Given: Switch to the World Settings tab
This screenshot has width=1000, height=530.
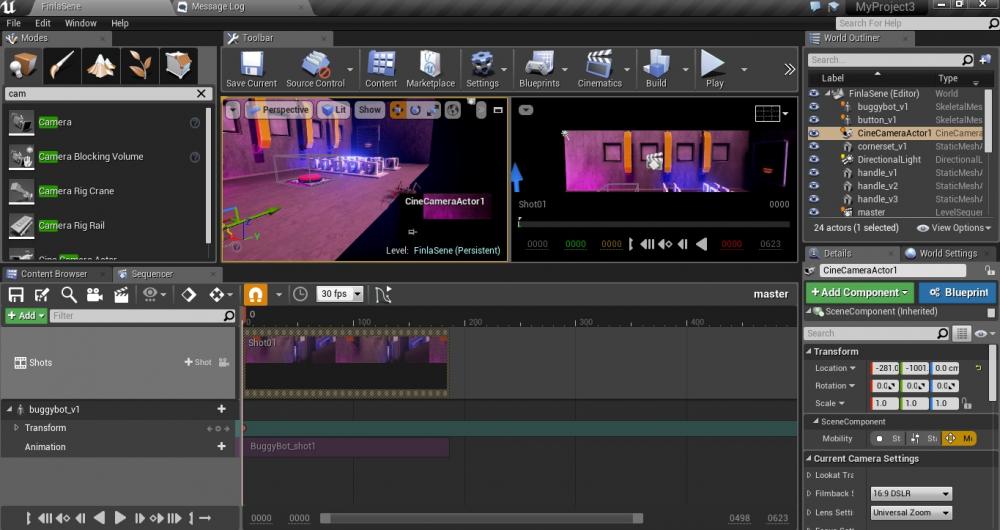Looking at the screenshot, I should click(948, 253).
